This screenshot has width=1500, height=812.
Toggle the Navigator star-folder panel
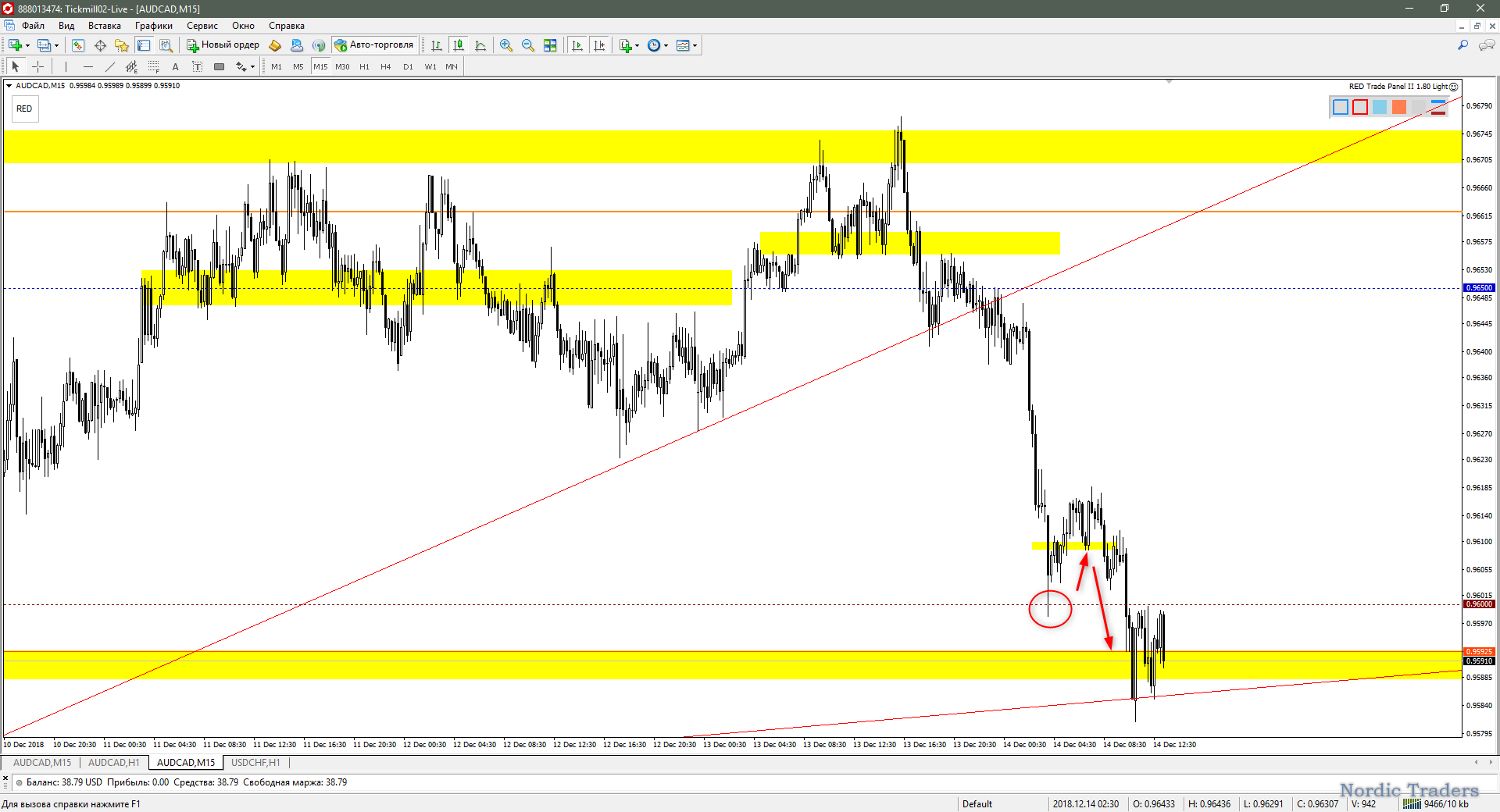(122, 45)
